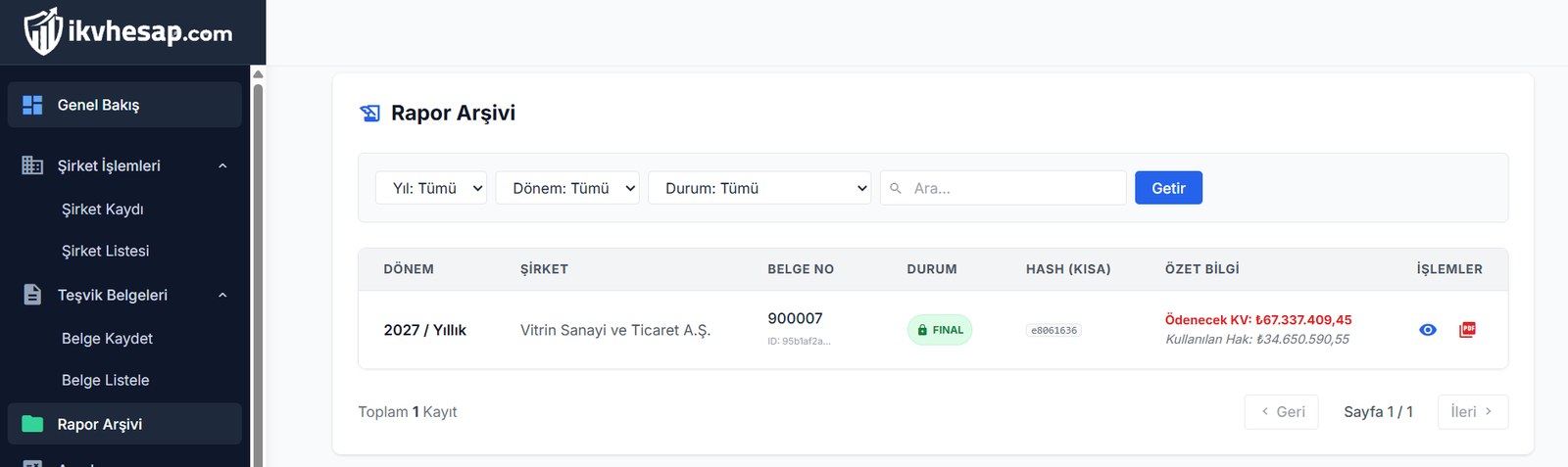Click period 2027 / Yıllık
Screen dimensions: 1568x467
pos(425,331)
